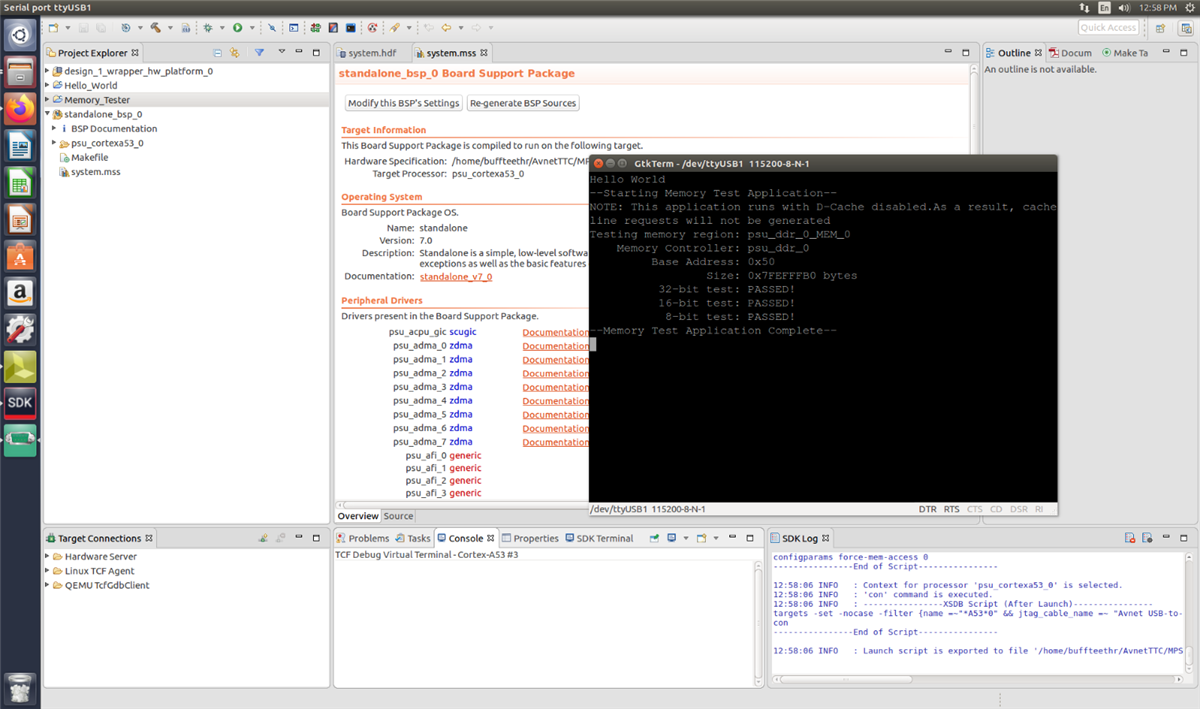Toggle the RTS signal in GtkTerm status bar
The height and width of the screenshot is (709, 1200).
click(951, 509)
